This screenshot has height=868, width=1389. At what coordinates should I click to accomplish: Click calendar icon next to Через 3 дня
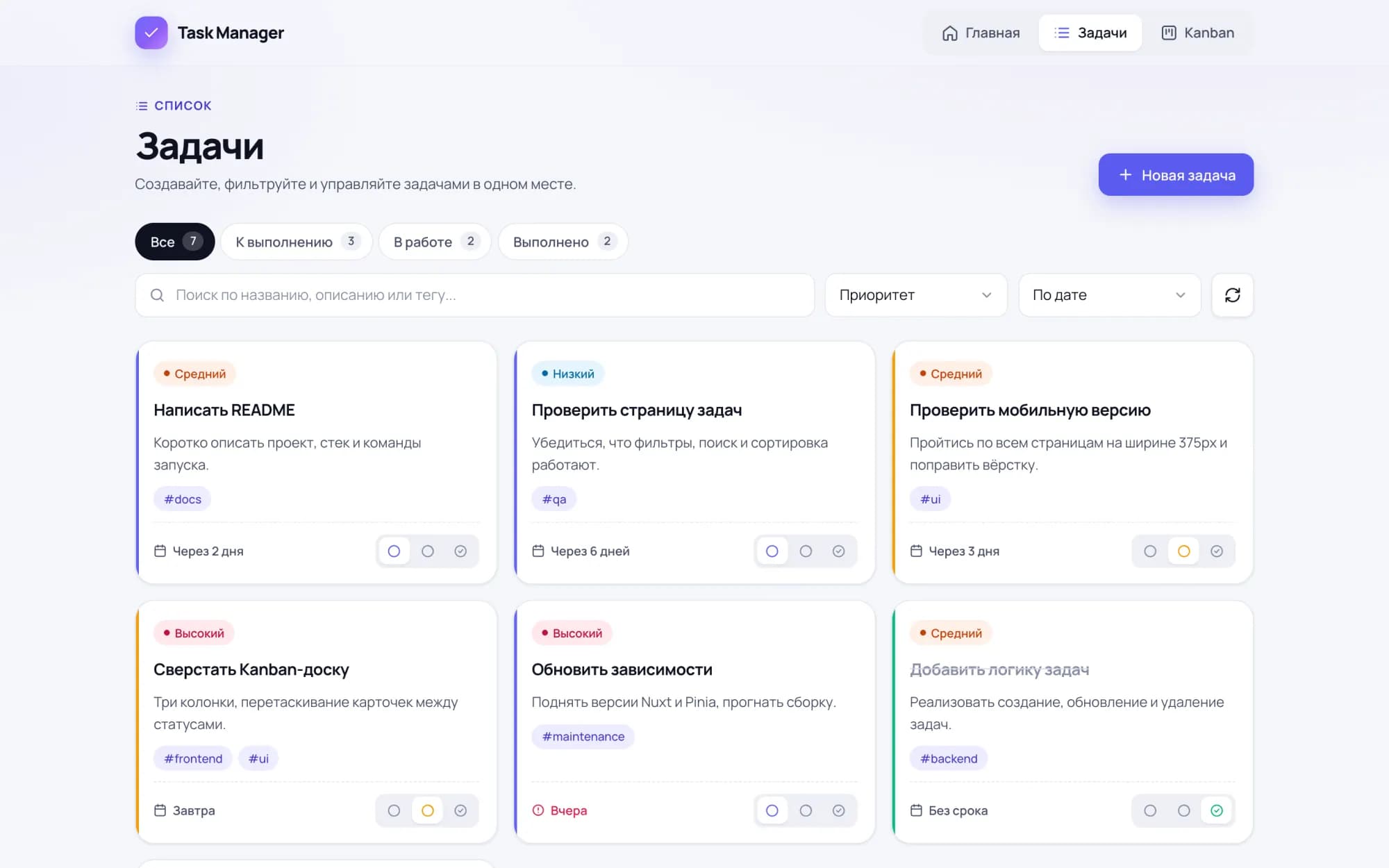click(x=916, y=551)
